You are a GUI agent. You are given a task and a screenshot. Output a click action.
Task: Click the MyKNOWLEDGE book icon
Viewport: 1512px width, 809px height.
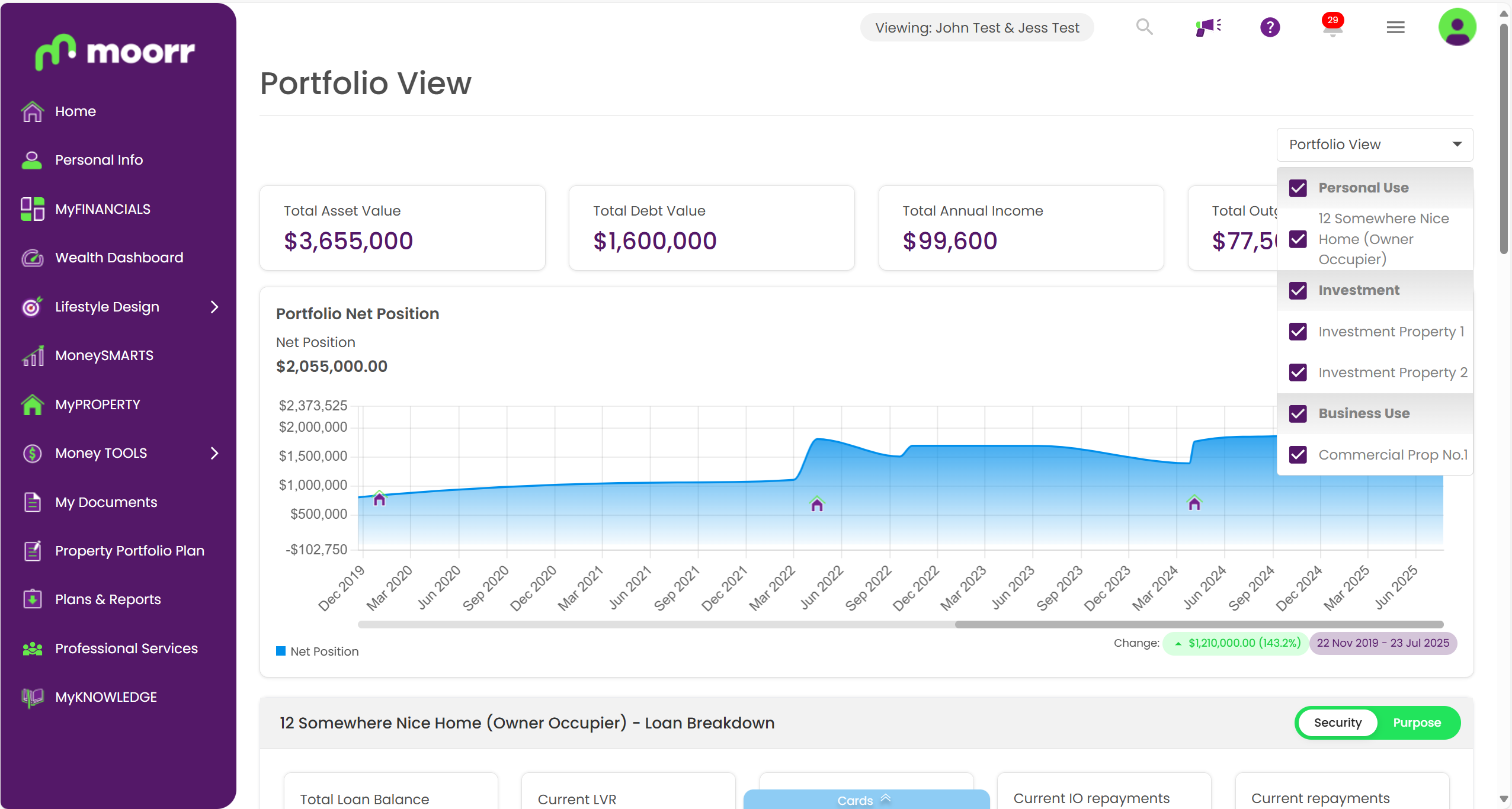click(x=32, y=697)
